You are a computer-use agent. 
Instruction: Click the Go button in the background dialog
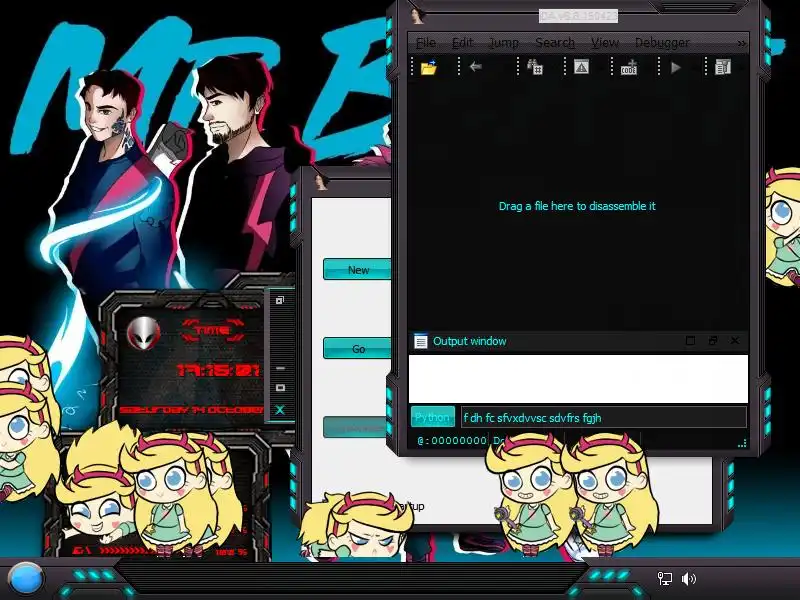357,349
